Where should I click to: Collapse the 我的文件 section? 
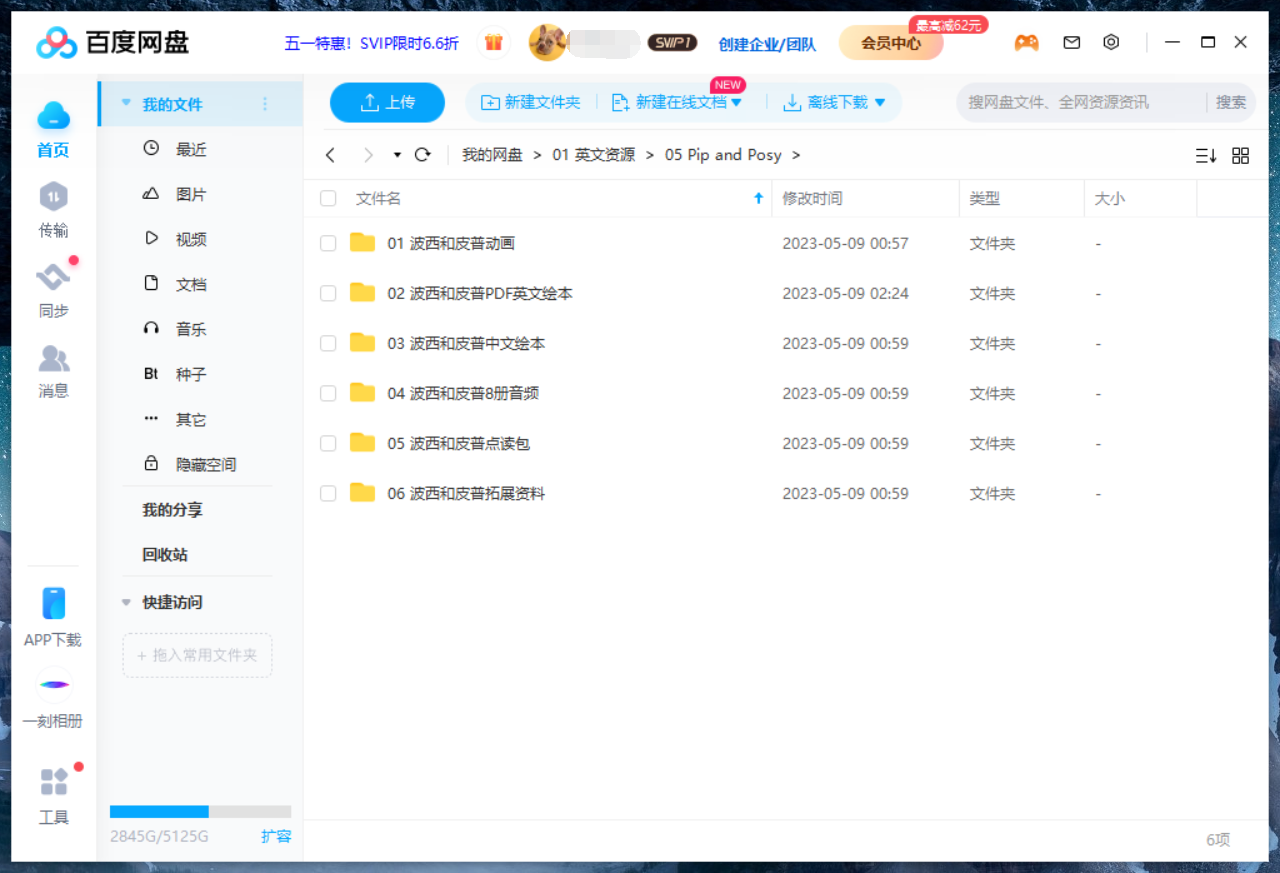(x=125, y=102)
